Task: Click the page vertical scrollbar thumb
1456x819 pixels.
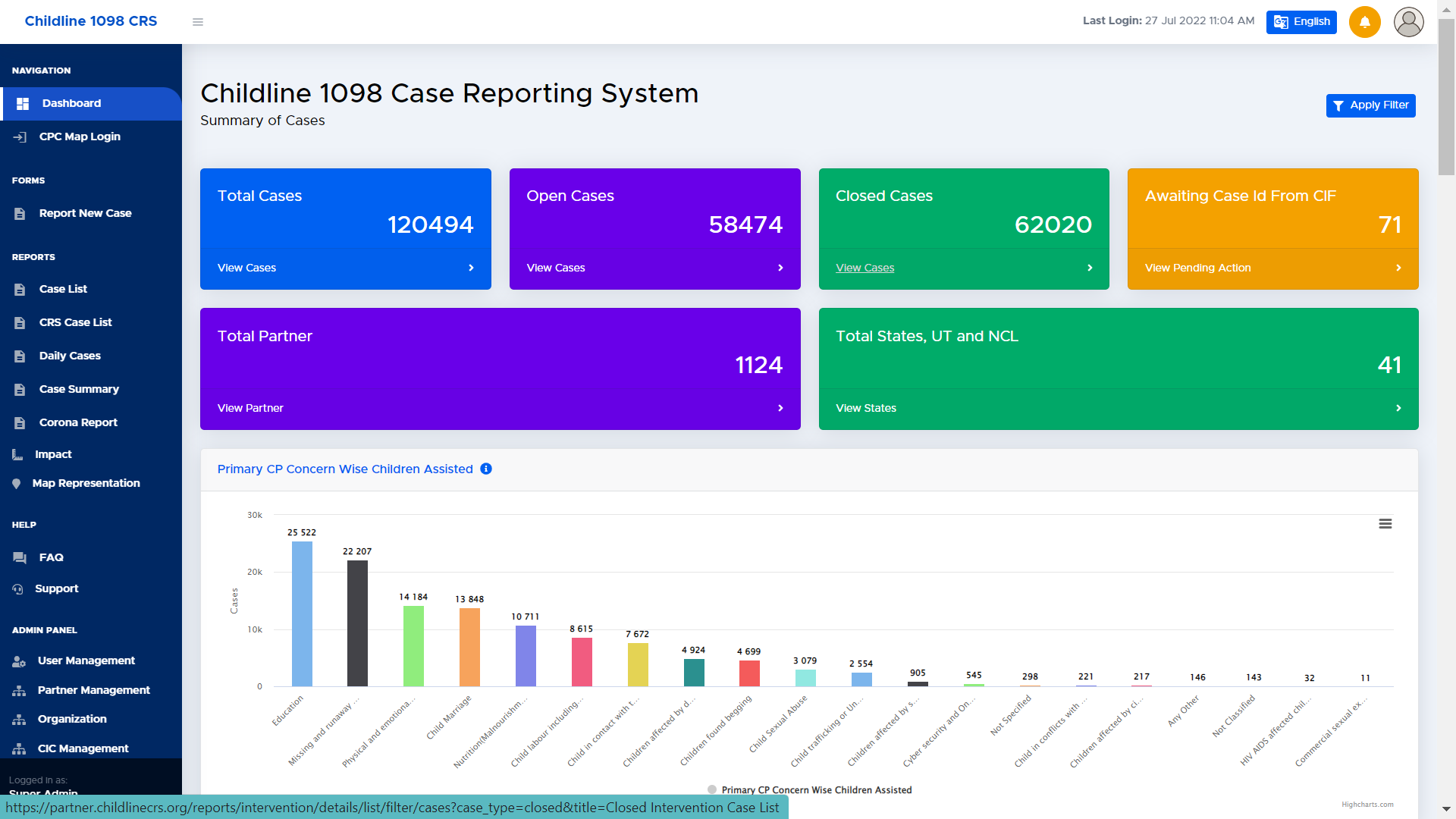Action: pyautogui.click(x=1446, y=97)
